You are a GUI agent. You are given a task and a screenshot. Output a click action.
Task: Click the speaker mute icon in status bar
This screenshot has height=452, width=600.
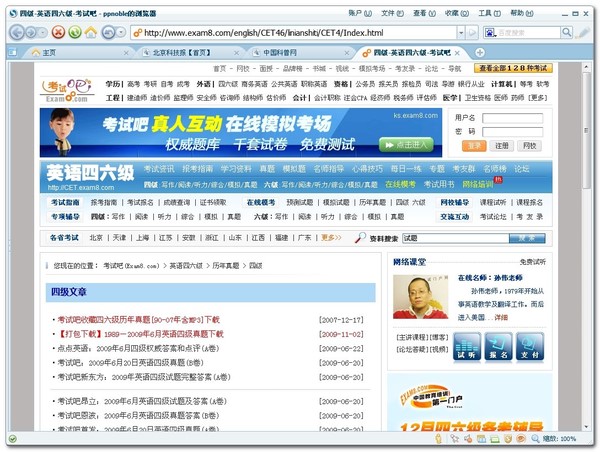tap(468, 439)
